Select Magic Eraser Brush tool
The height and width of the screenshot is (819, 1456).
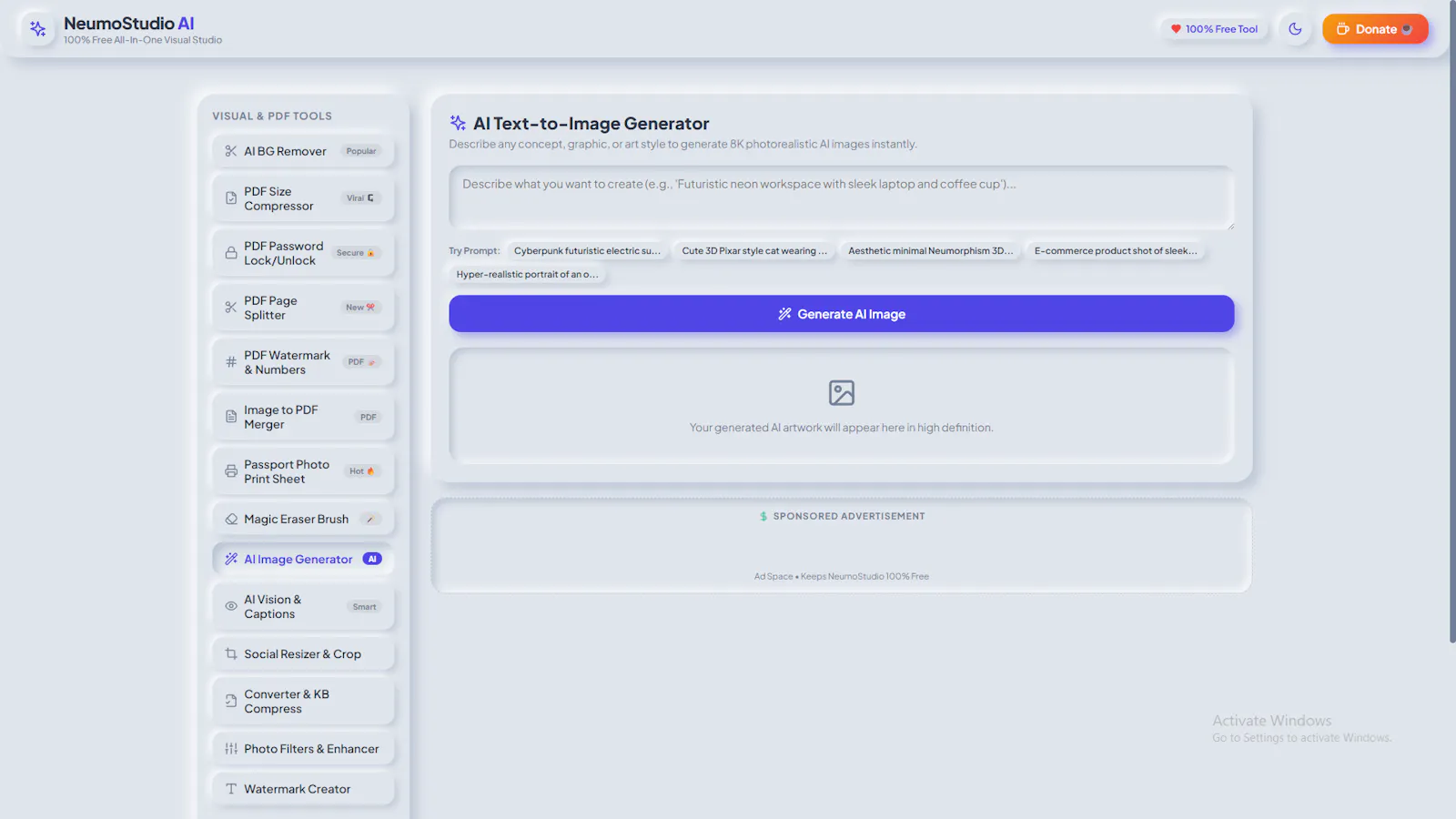coord(303,519)
